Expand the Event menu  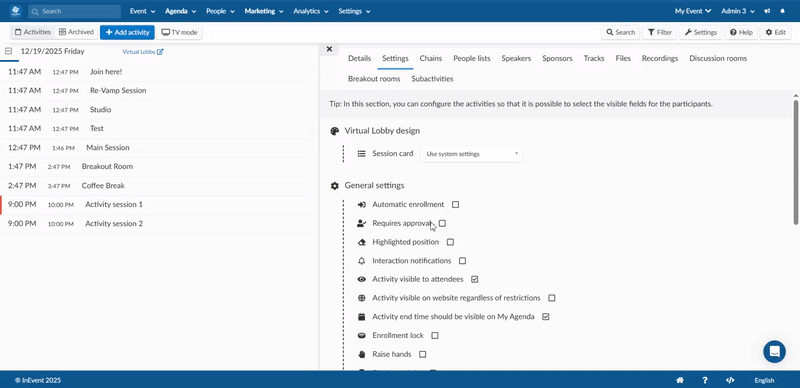[x=142, y=11]
